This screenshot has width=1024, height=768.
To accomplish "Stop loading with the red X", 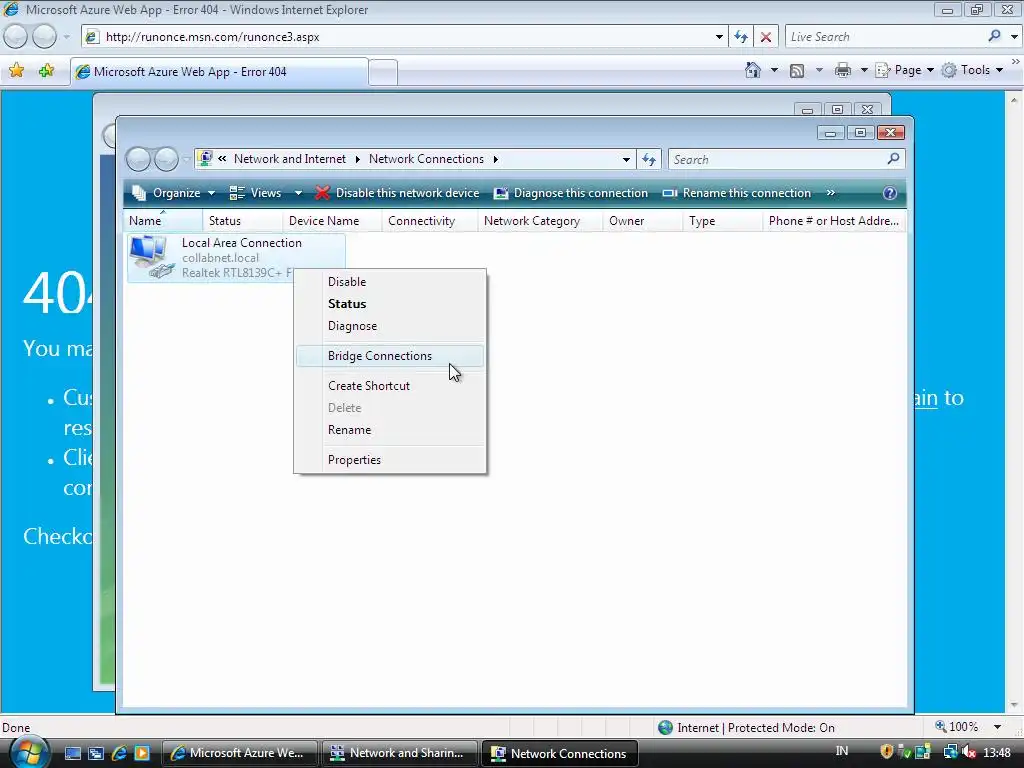I will click(766, 37).
